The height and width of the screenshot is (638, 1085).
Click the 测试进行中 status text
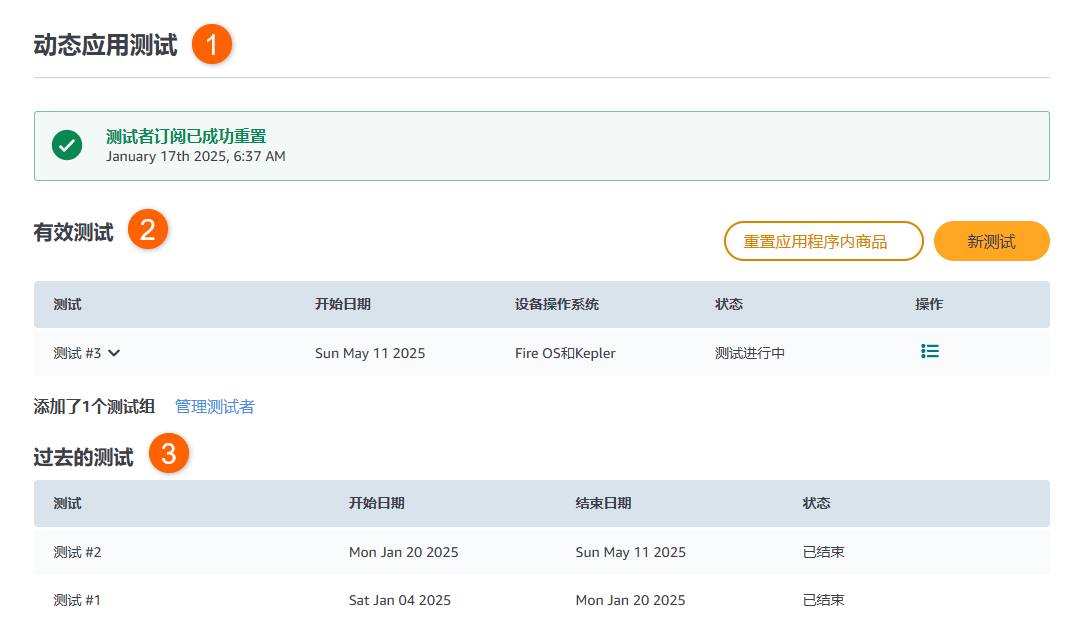[x=749, y=353]
